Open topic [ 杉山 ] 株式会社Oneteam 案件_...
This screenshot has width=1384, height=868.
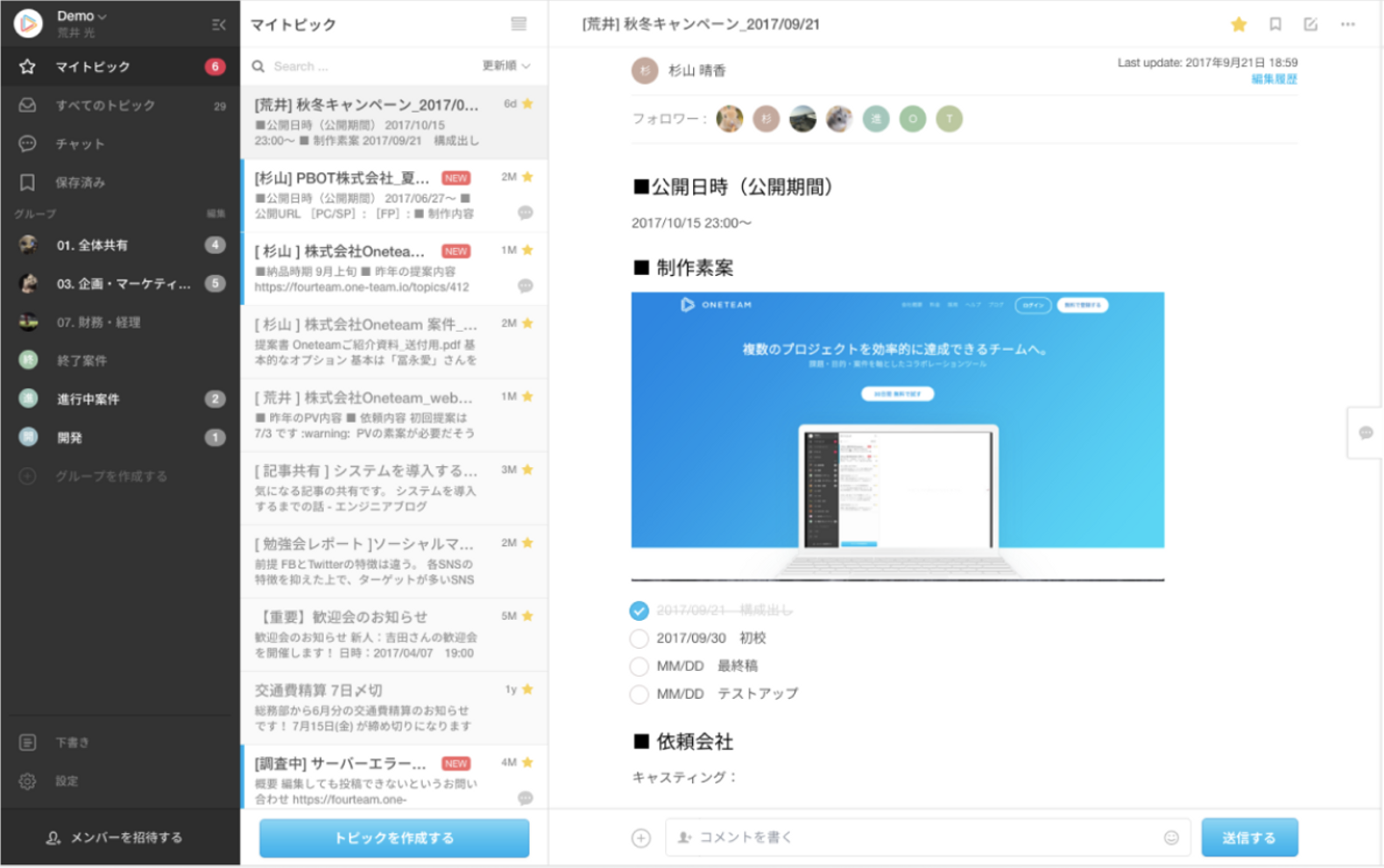(x=394, y=341)
